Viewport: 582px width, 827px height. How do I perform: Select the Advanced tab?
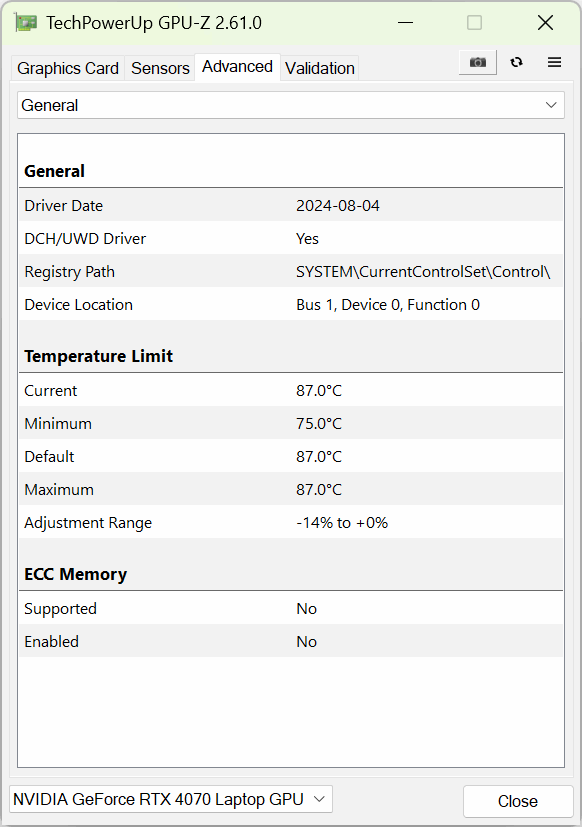click(237, 67)
